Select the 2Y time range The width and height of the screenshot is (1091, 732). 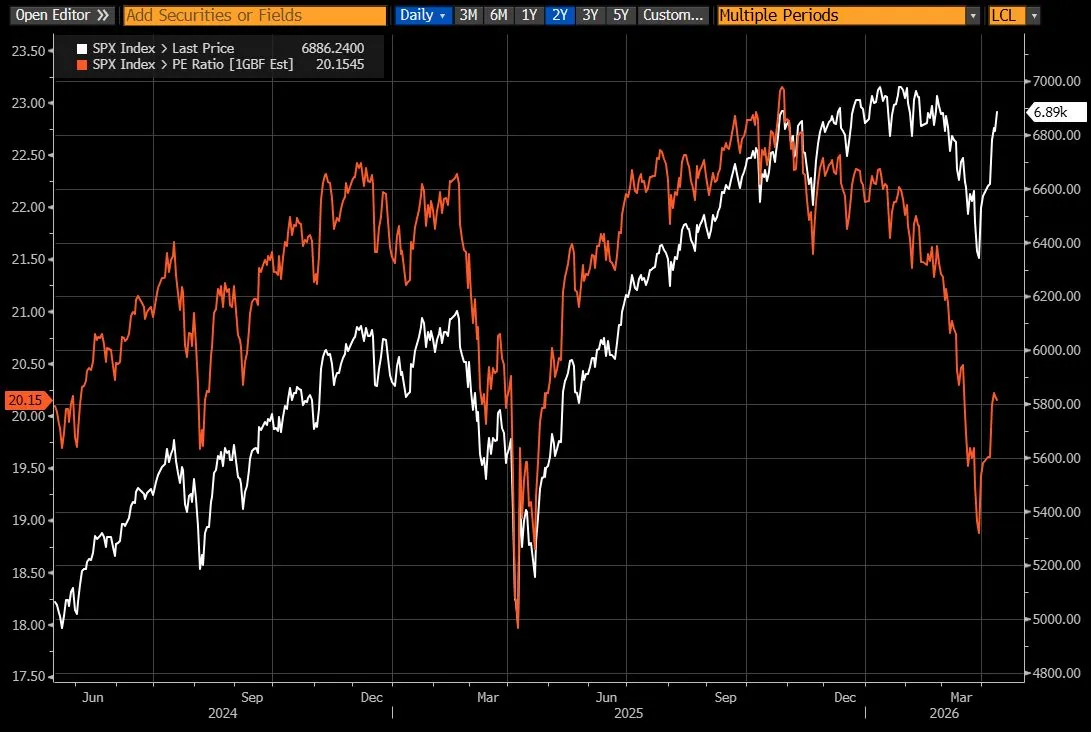coord(560,15)
